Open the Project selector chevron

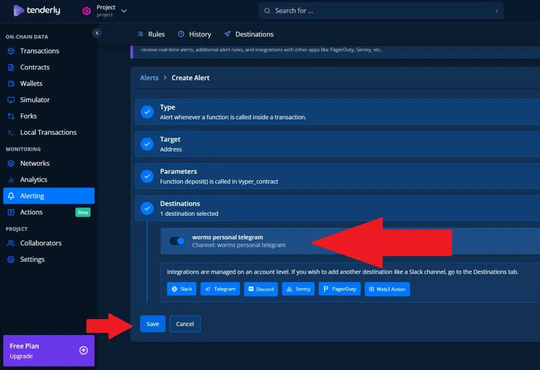pos(124,11)
